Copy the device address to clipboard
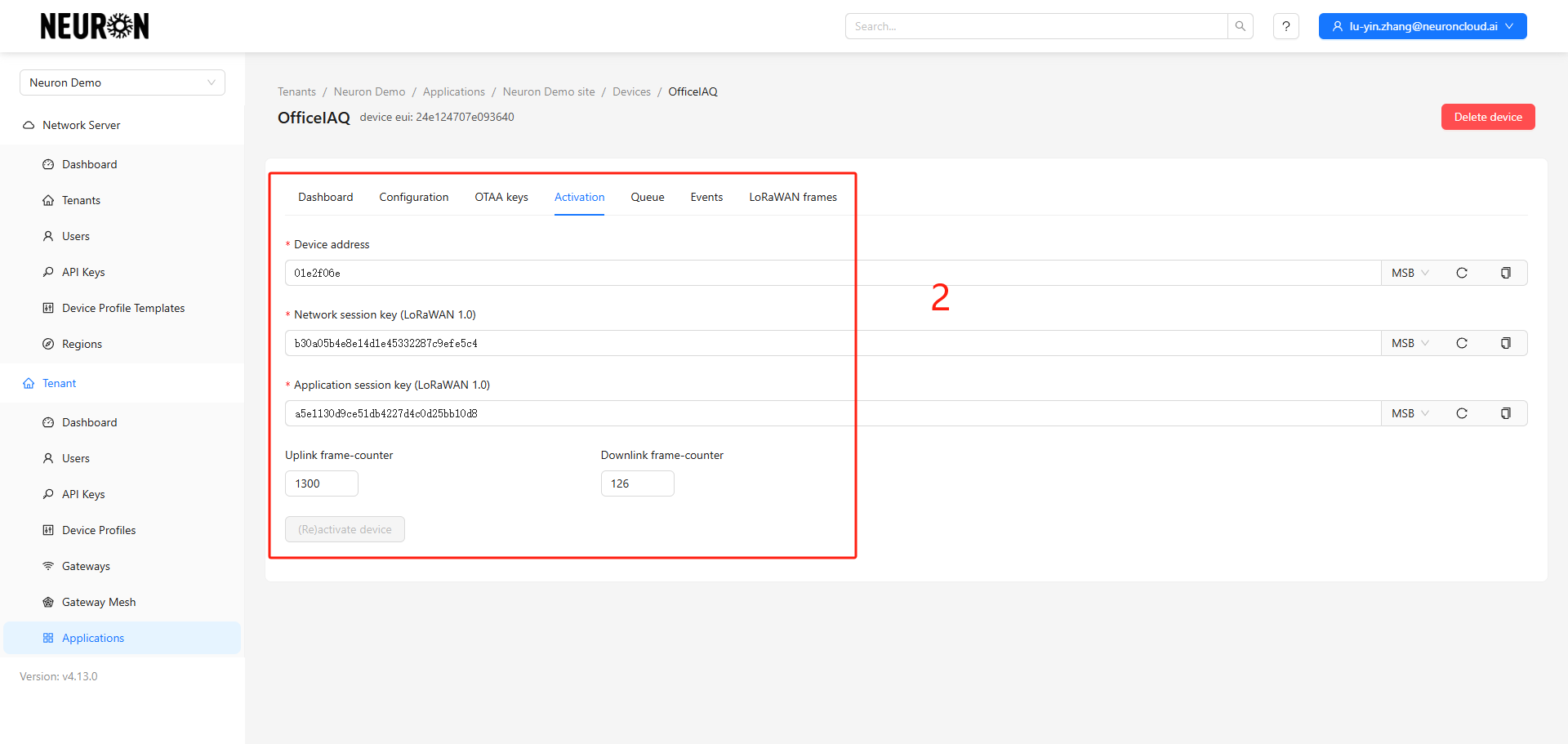 click(1506, 273)
